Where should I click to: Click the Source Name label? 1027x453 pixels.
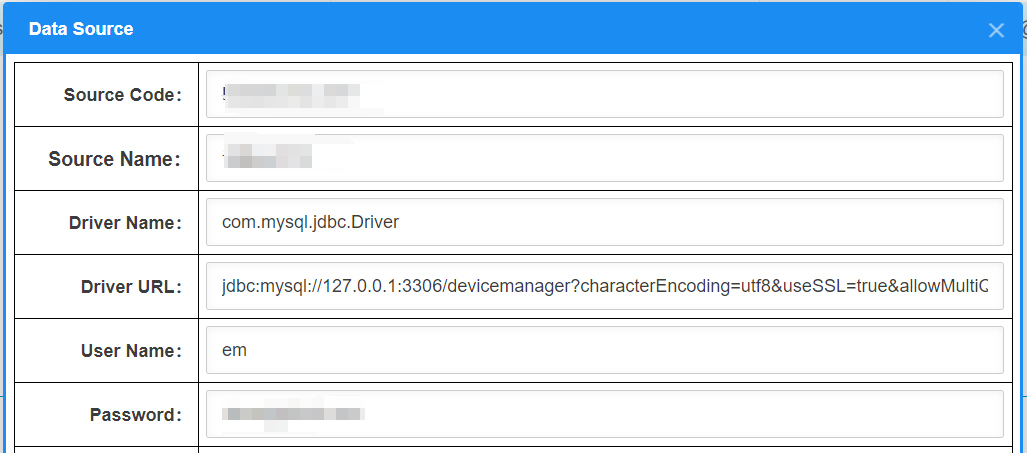click(x=115, y=159)
